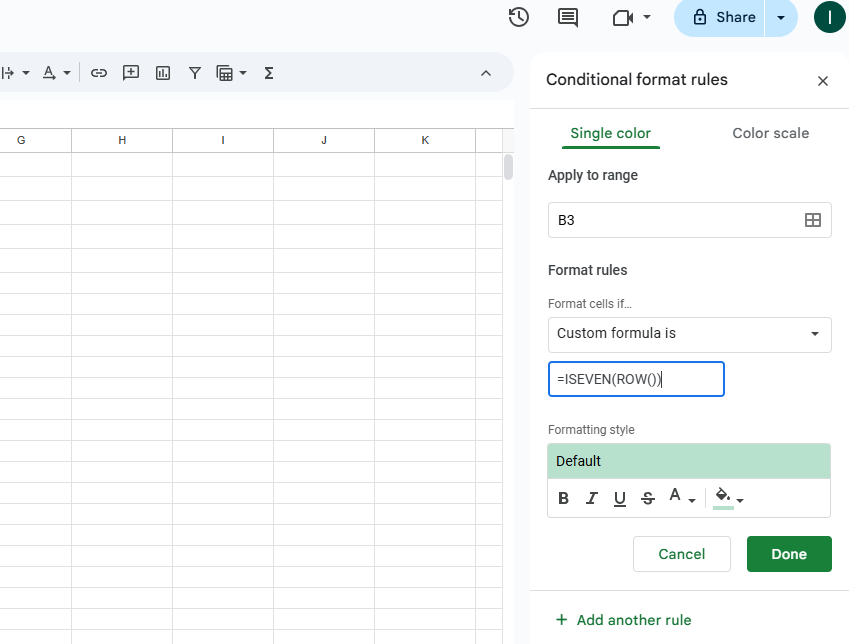This screenshot has height=644, width=849.
Task: Click the Add another rule link
Action: pyautogui.click(x=623, y=620)
